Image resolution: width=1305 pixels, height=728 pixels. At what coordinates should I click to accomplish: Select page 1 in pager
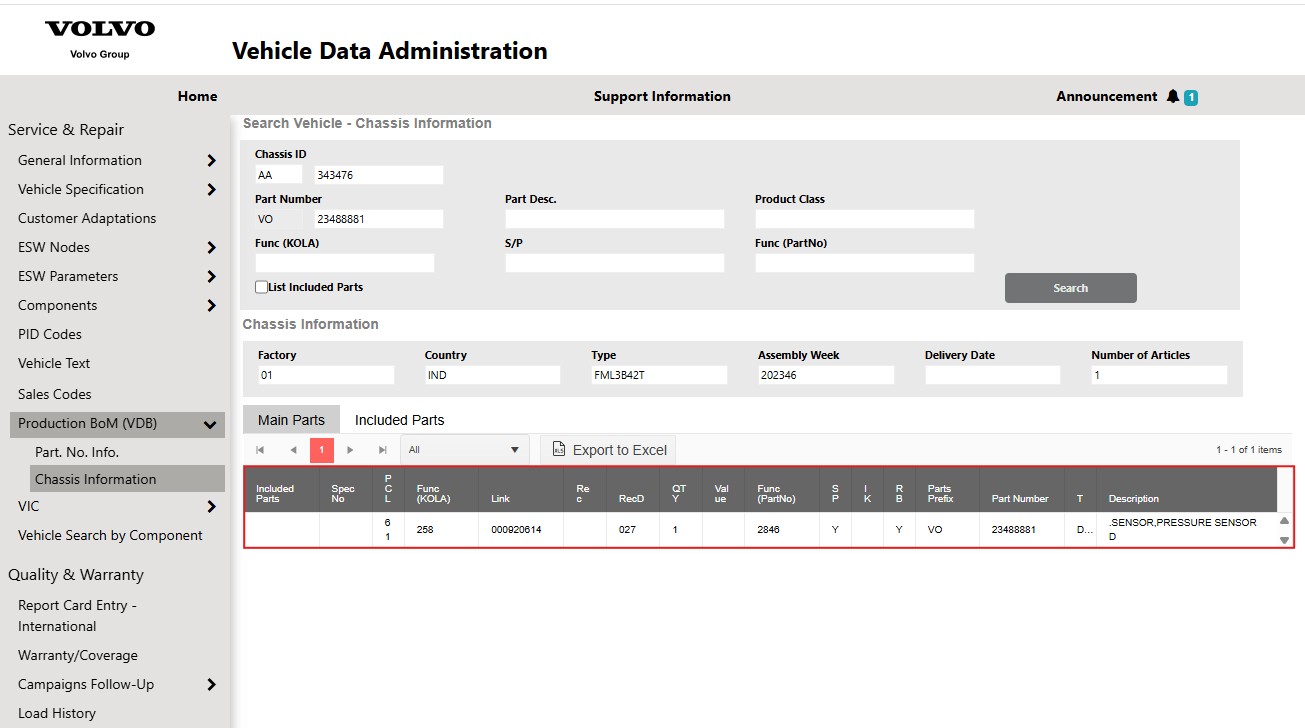[321, 450]
